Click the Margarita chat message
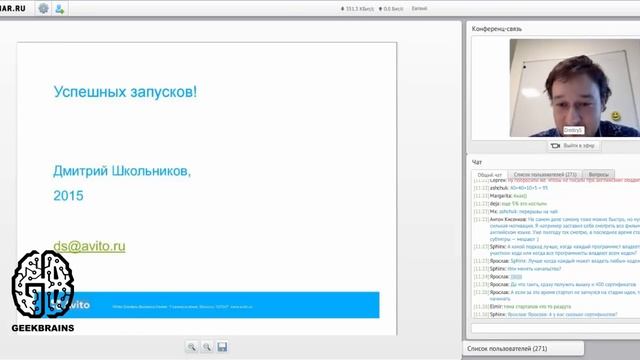Viewport: 640px width, 360px height. tap(500, 196)
